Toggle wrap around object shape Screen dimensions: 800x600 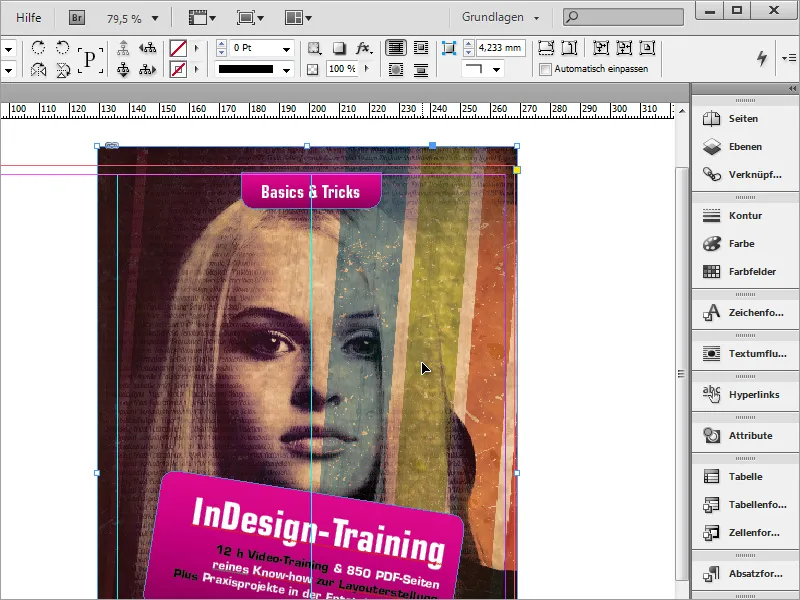396,69
